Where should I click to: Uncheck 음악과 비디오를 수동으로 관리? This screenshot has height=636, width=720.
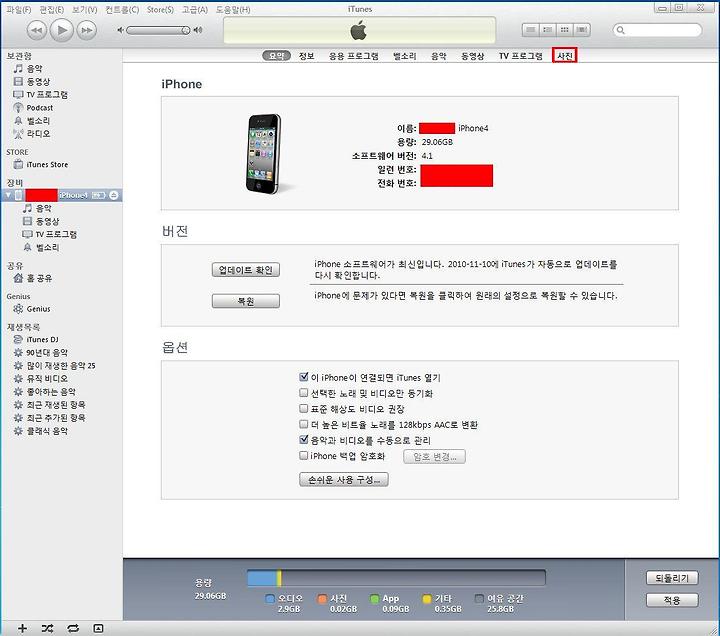(304, 439)
